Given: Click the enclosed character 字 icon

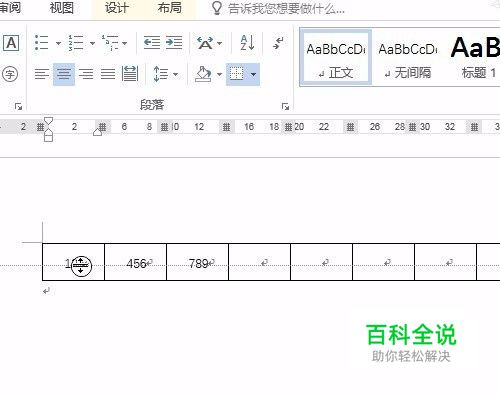Looking at the screenshot, I should click(x=10, y=74).
